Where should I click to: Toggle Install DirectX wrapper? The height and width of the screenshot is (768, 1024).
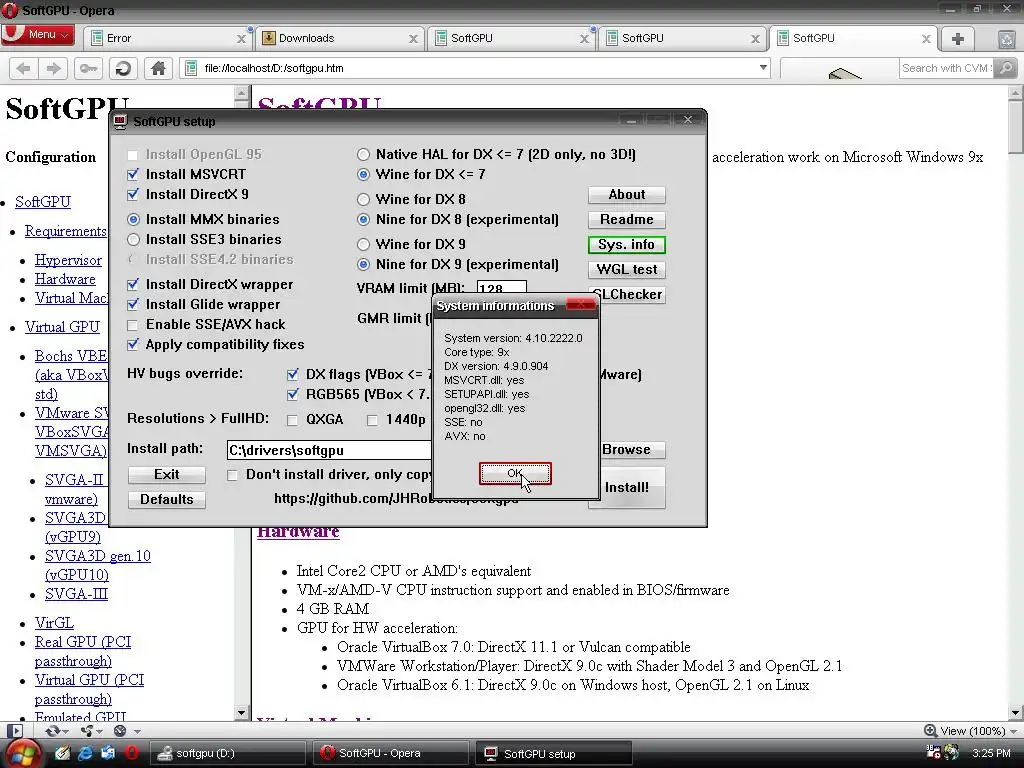pos(133,285)
